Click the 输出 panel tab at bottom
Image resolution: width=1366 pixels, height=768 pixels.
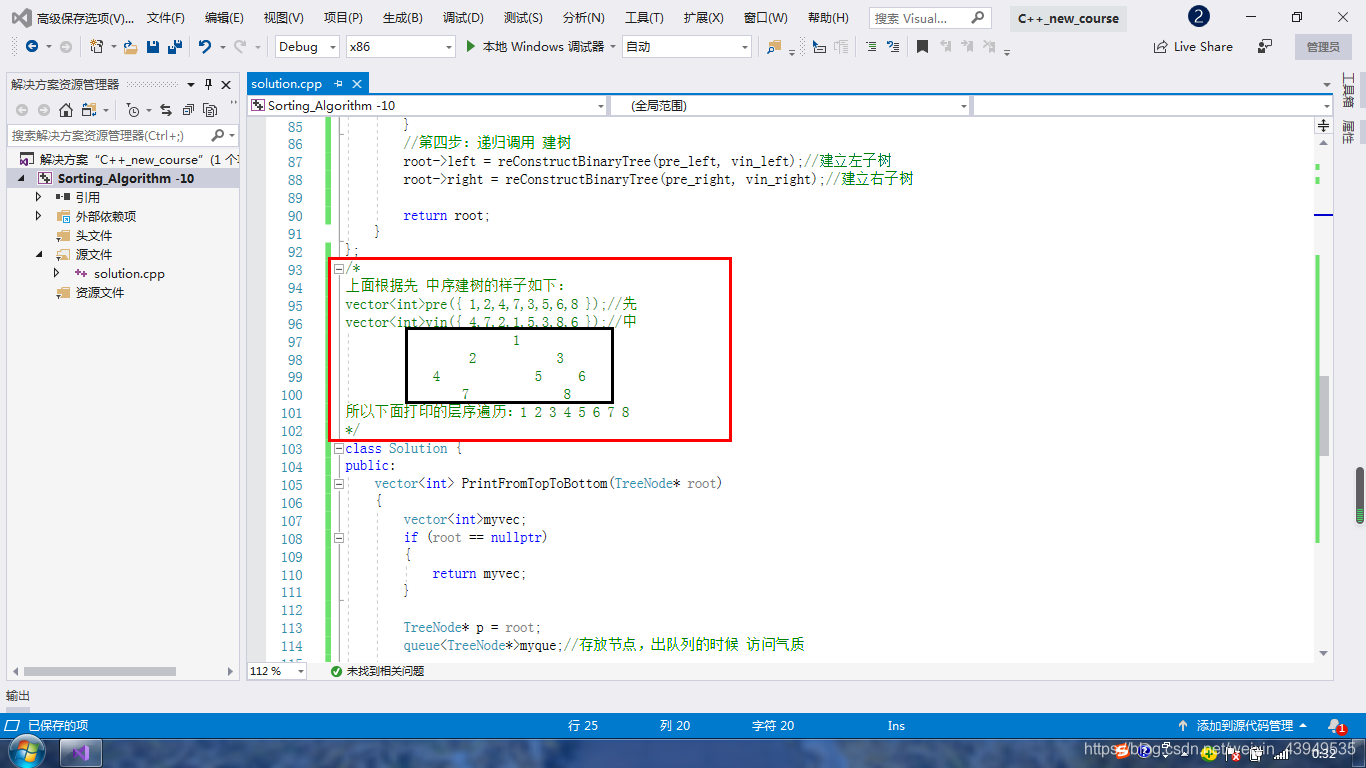tap(18, 695)
